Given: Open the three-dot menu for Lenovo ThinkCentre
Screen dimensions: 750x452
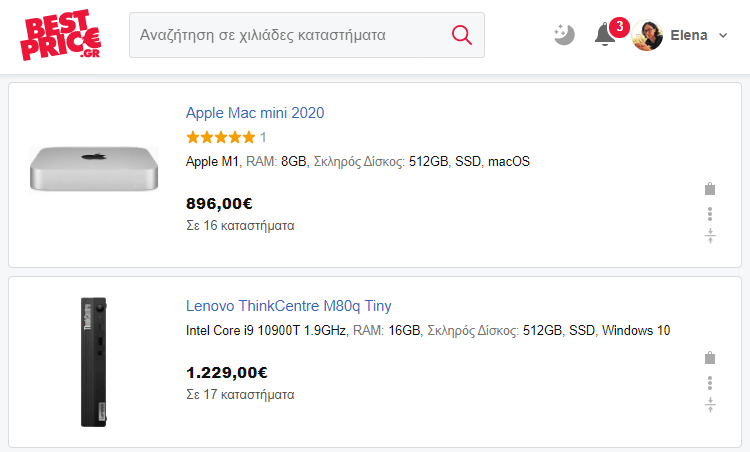Looking at the screenshot, I should [710, 383].
